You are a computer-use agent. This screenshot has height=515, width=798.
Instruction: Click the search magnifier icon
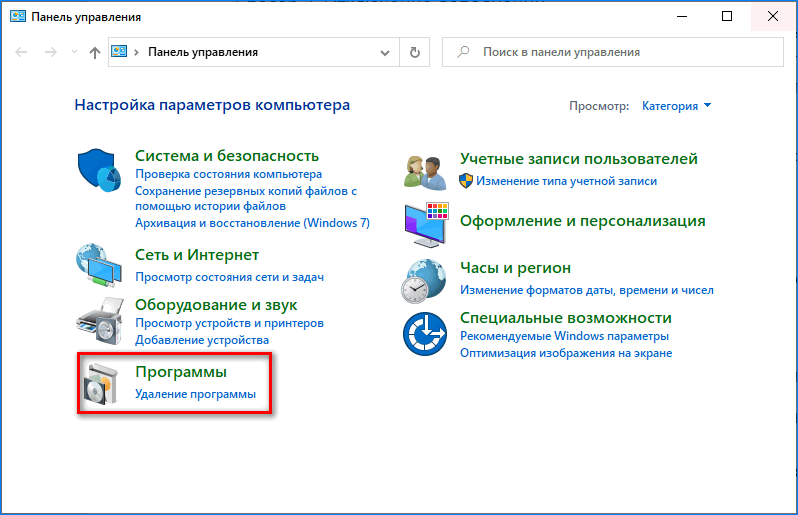463,52
